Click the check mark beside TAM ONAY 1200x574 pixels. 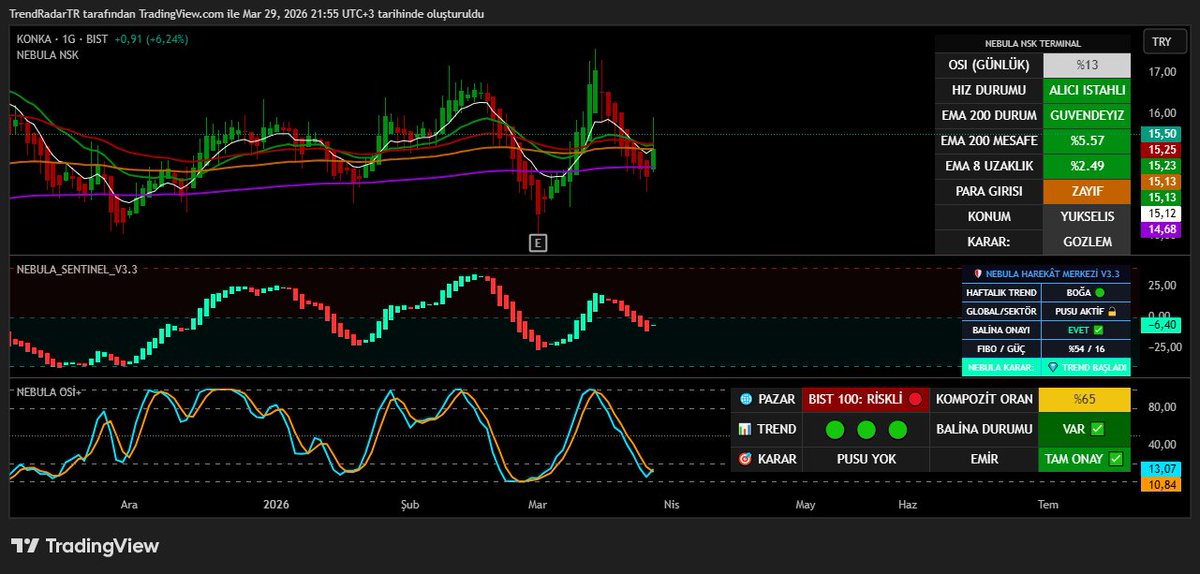1116,459
